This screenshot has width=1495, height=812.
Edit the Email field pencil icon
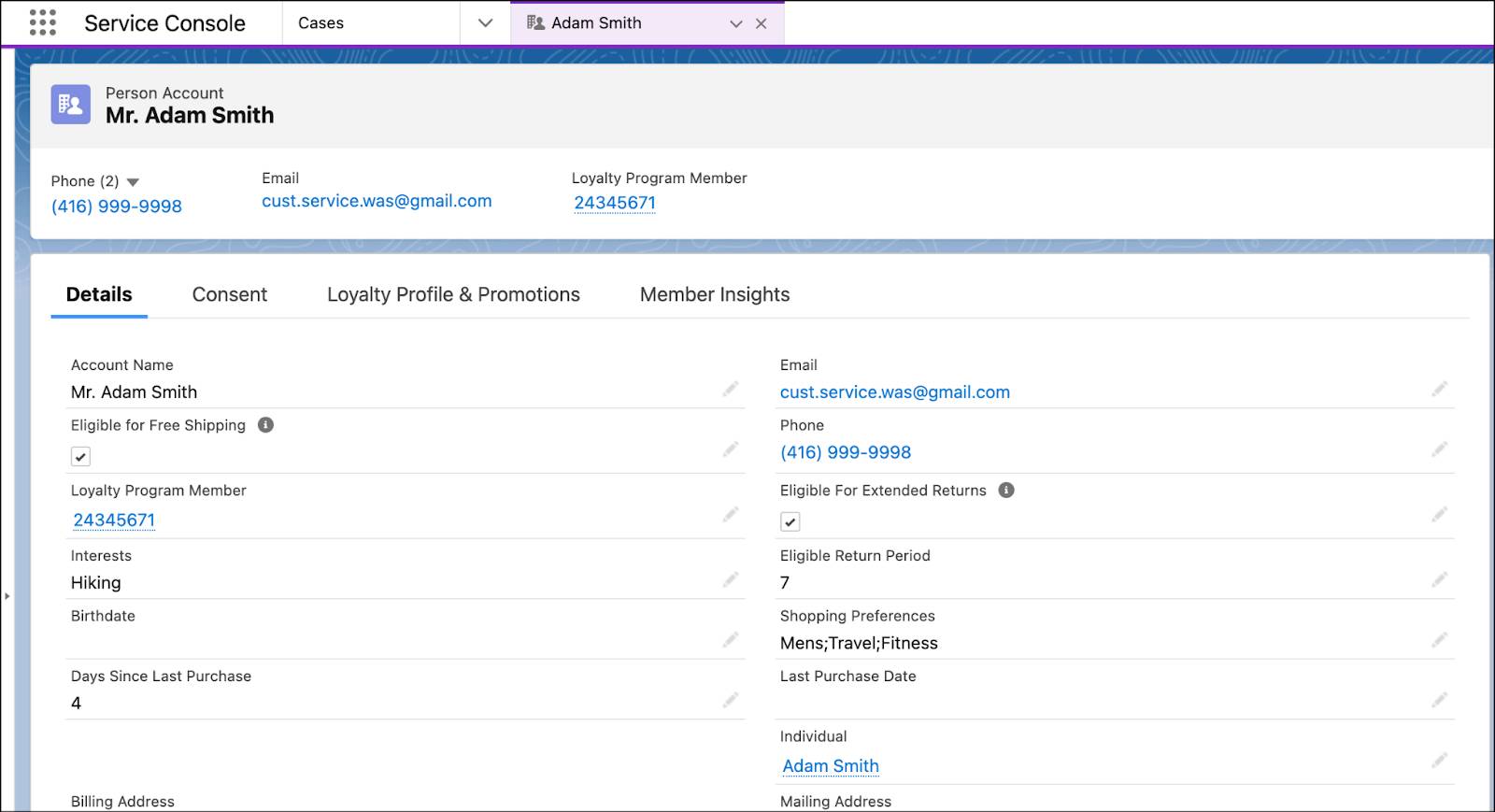coord(1440,389)
